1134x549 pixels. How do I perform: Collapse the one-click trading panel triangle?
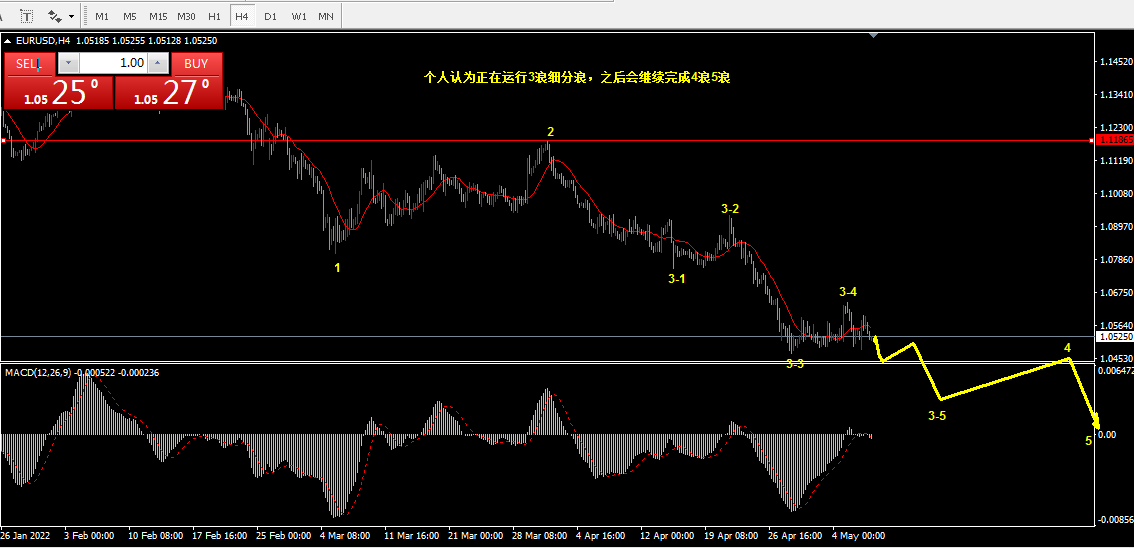pyautogui.click(x=8, y=41)
